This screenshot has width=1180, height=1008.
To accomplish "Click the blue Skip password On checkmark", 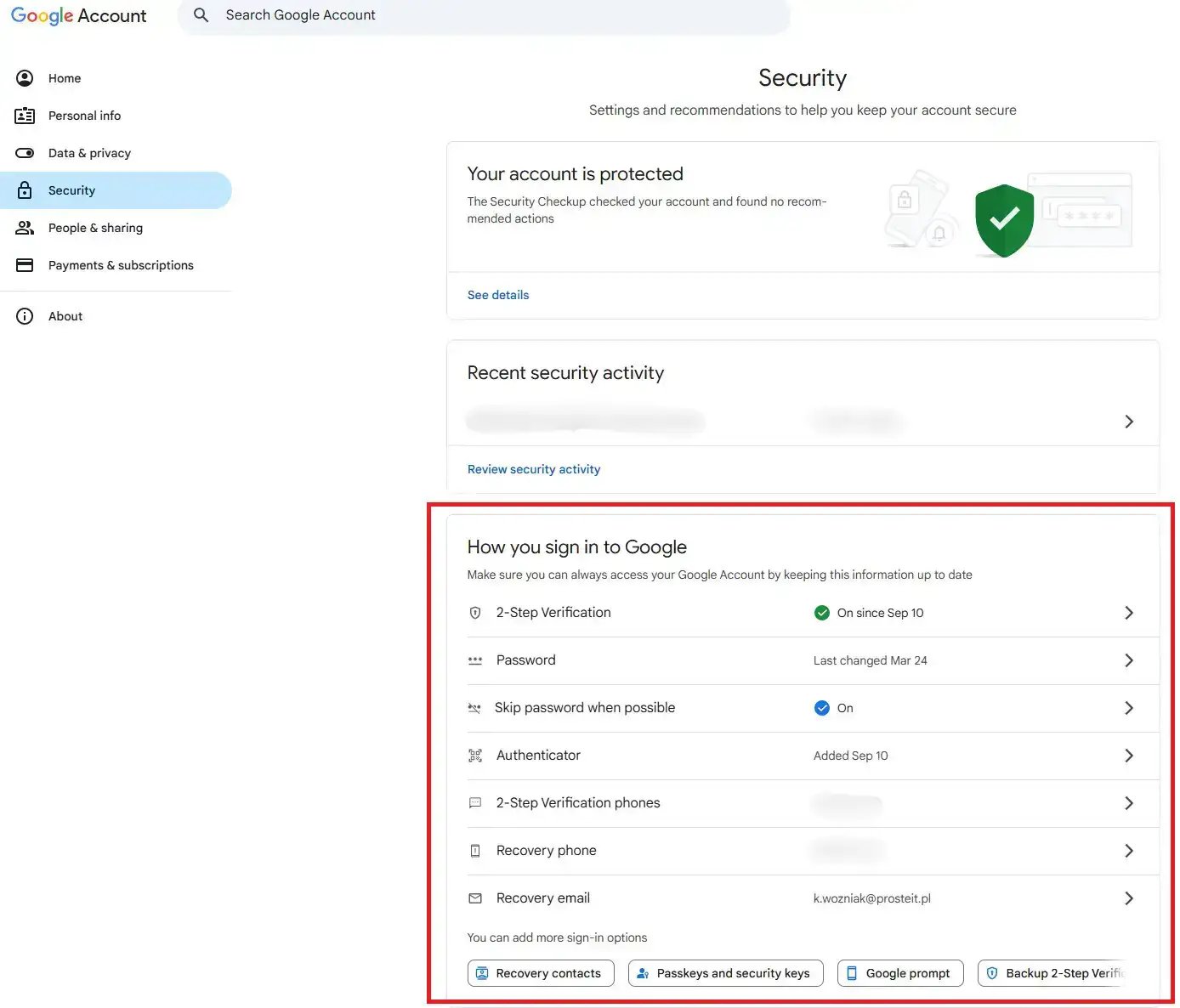I will tap(821, 708).
